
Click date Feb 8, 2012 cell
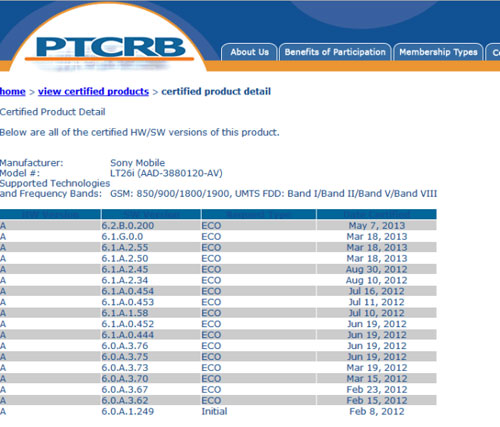coord(377,411)
